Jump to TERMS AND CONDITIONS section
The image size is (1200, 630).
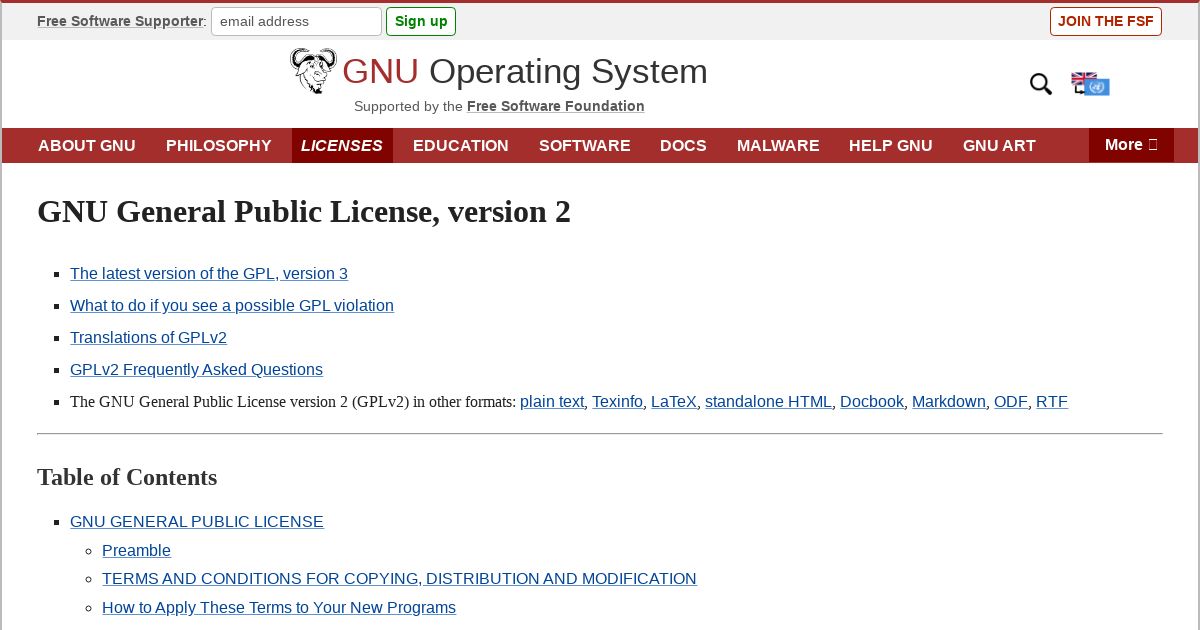[x=399, y=578]
